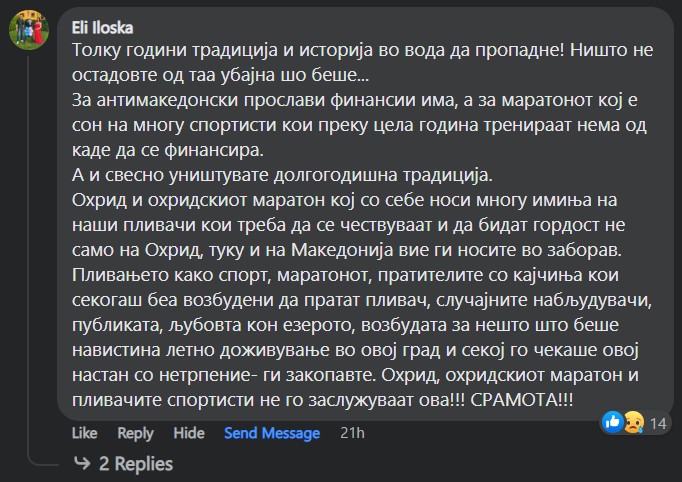Like Eli Iloska's comment
Image resolution: width=682 pixels, height=482 pixels.
pos(84,433)
